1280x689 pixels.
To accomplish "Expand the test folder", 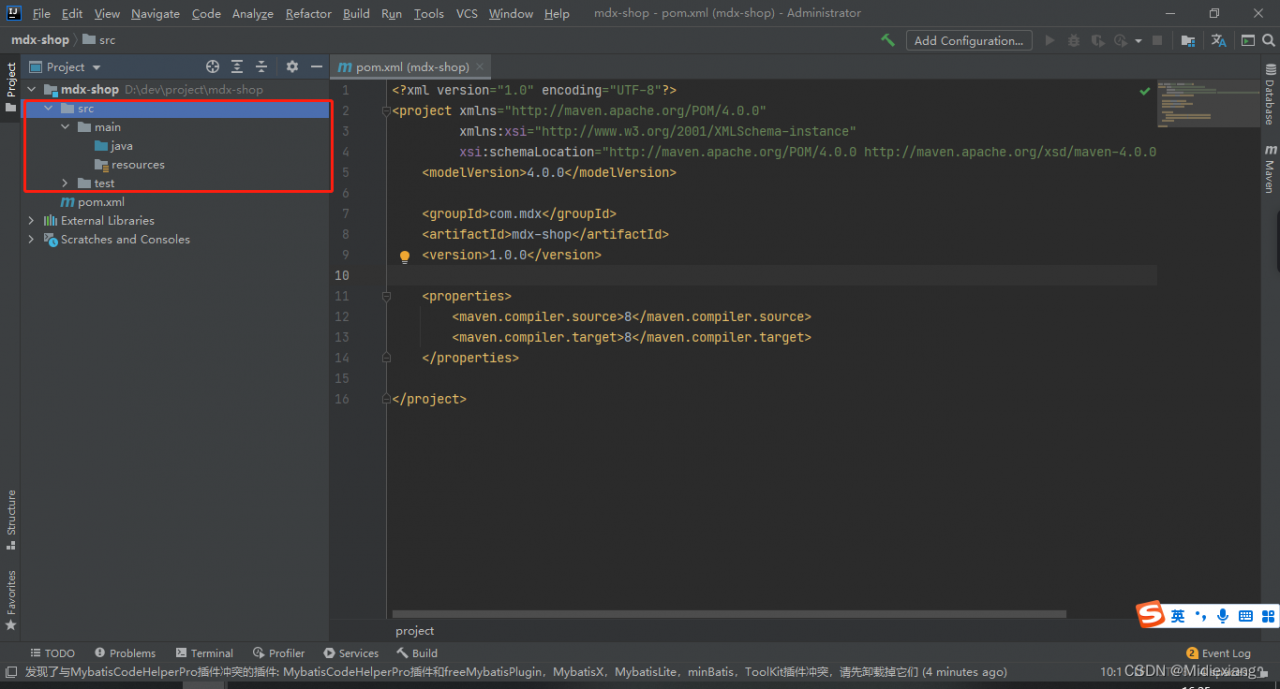I will pos(65,184).
